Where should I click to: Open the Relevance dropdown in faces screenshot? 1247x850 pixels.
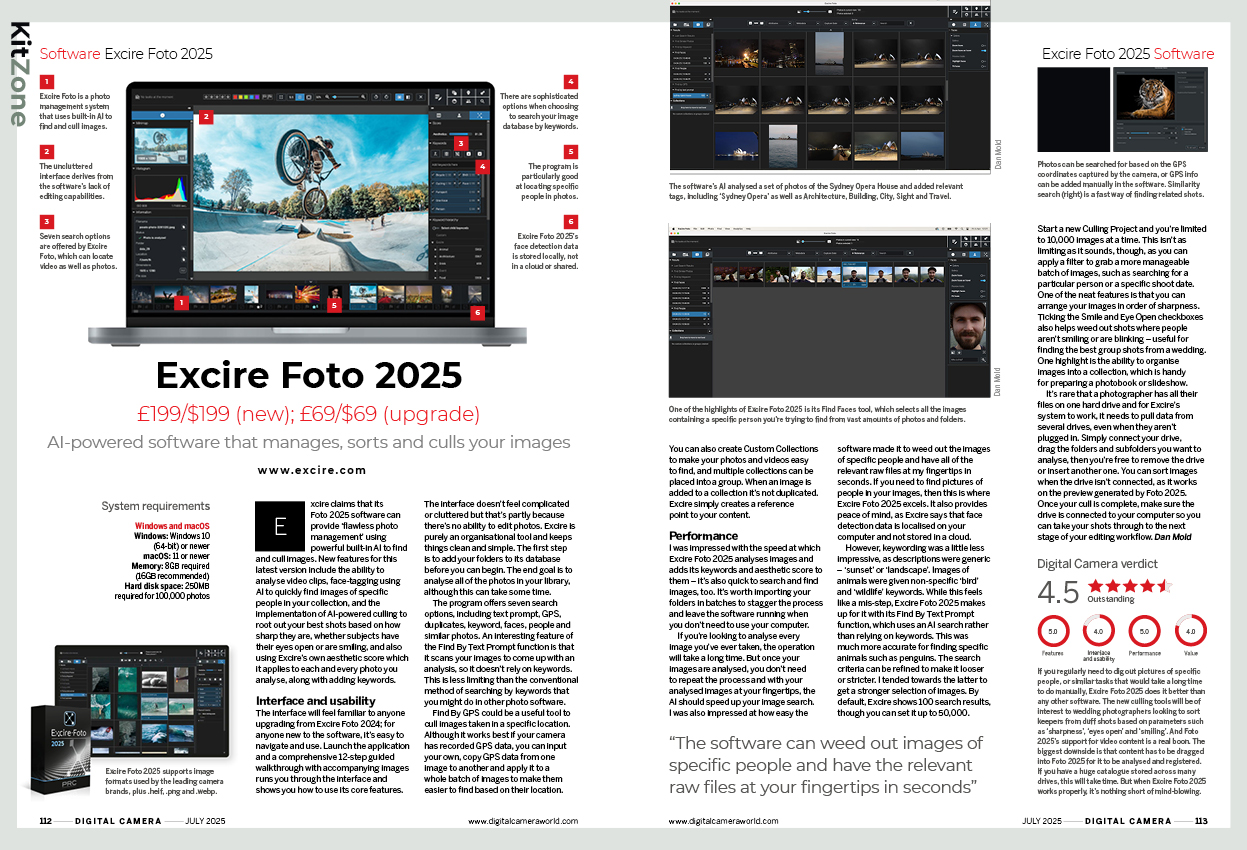point(864,253)
